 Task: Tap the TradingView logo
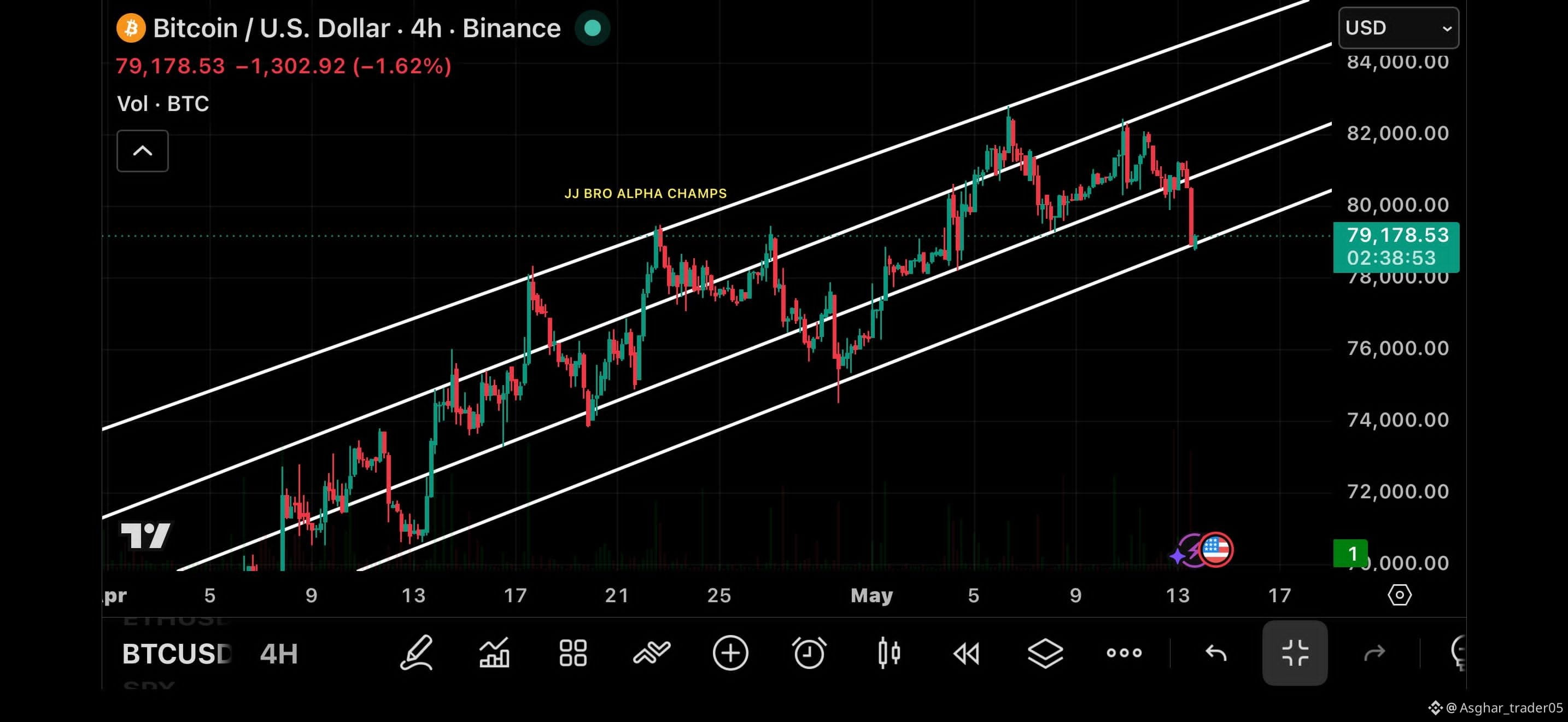click(145, 535)
